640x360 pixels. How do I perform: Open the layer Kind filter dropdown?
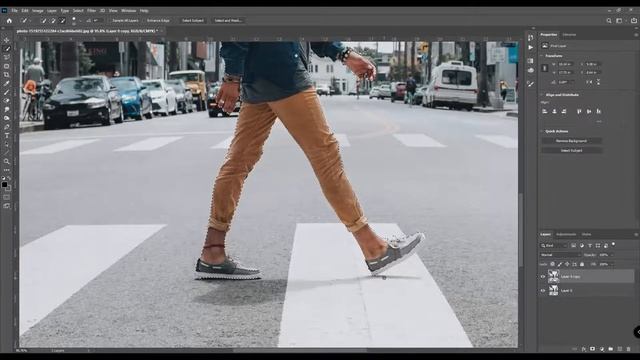pos(554,246)
